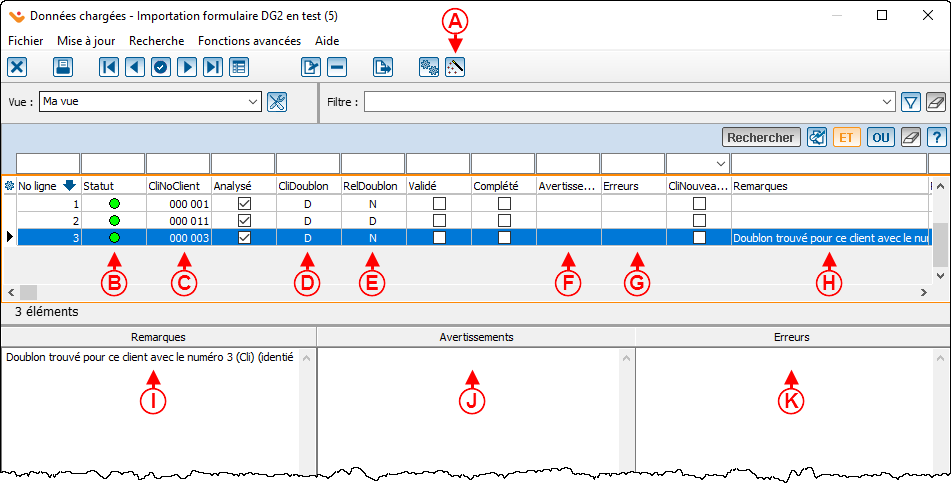Click the magic wand analysis icon
This screenshot has height=484, width=952.
(x=455, y=67)
